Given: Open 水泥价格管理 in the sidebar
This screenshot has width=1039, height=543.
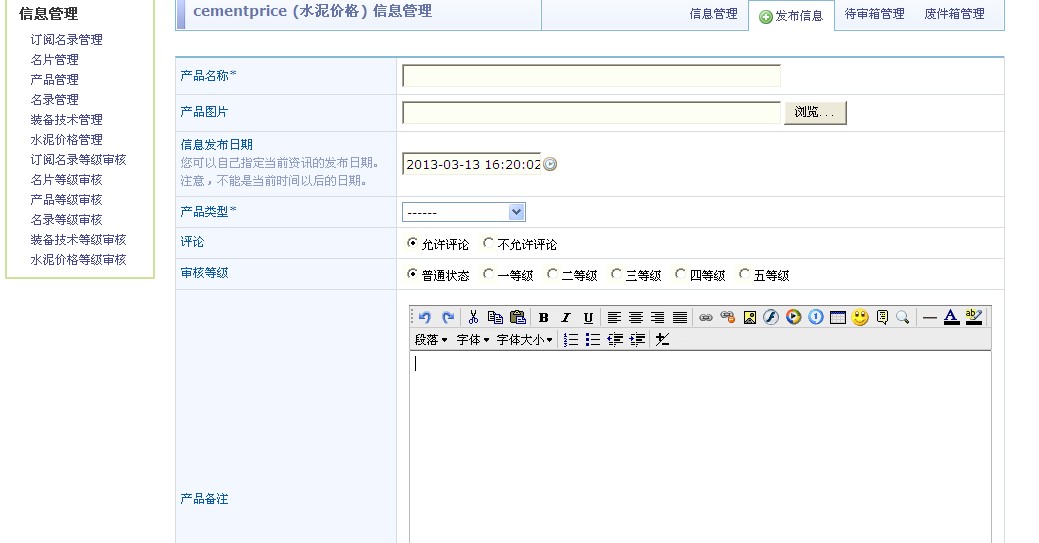Looking at the screenshot, I should pos(66,139).
